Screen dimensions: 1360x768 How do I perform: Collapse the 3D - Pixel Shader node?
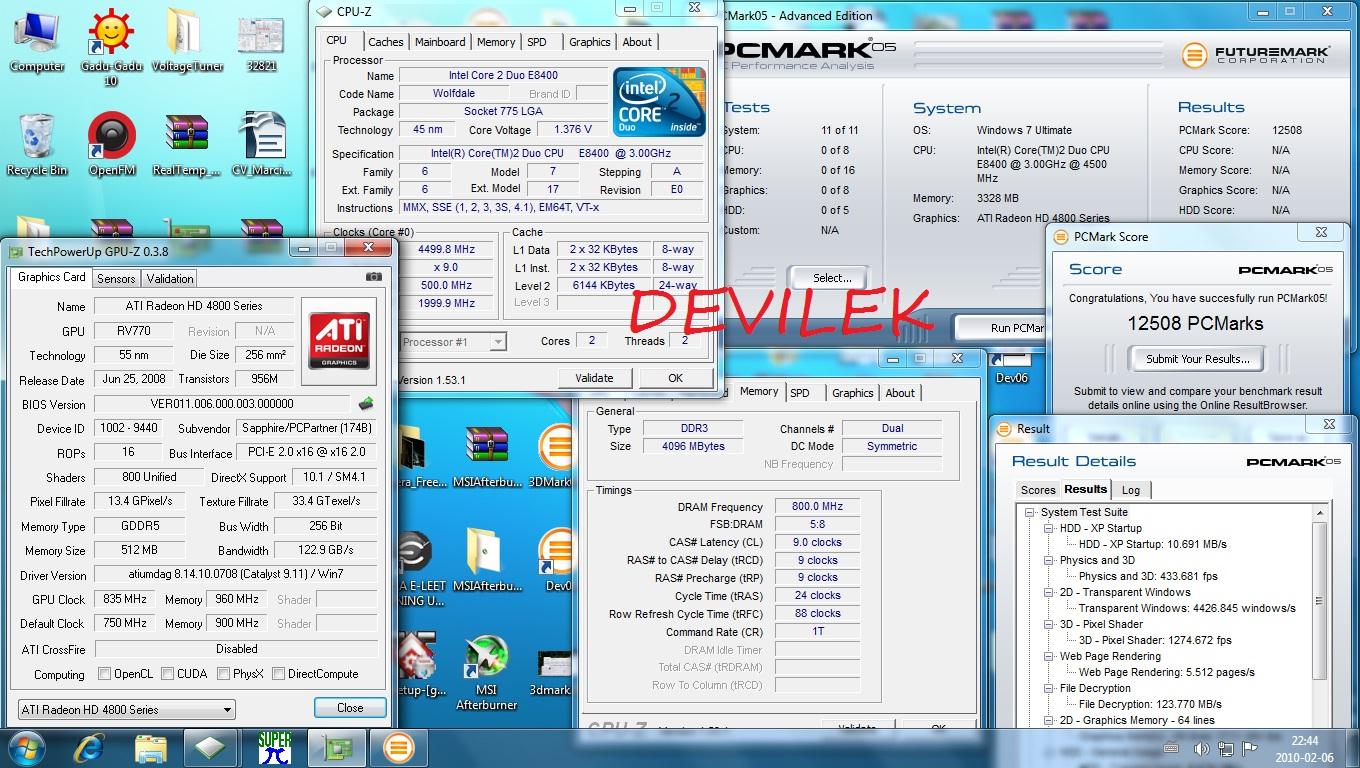[1049, 624]
